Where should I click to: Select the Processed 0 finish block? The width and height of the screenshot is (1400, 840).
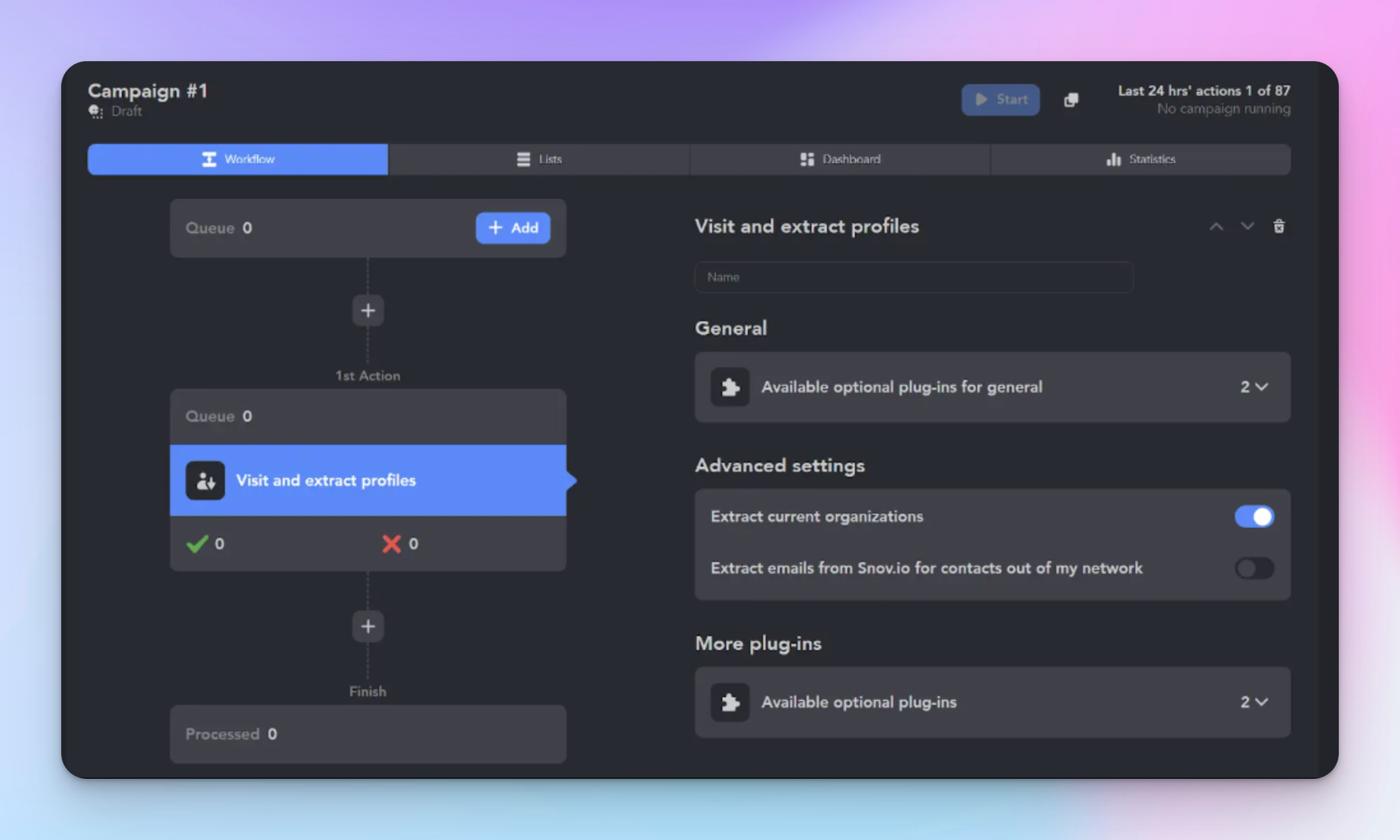coord(368,734)
